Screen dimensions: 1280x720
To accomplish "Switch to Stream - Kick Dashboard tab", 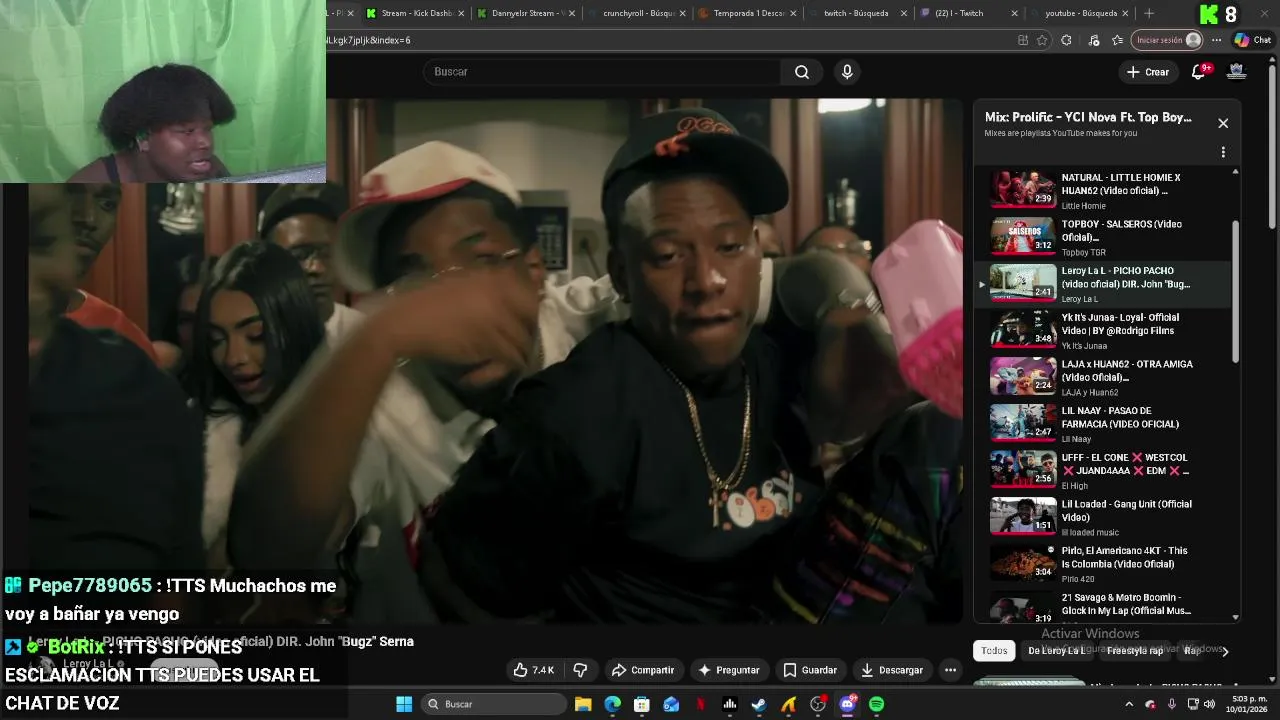I will coord(415,13).
